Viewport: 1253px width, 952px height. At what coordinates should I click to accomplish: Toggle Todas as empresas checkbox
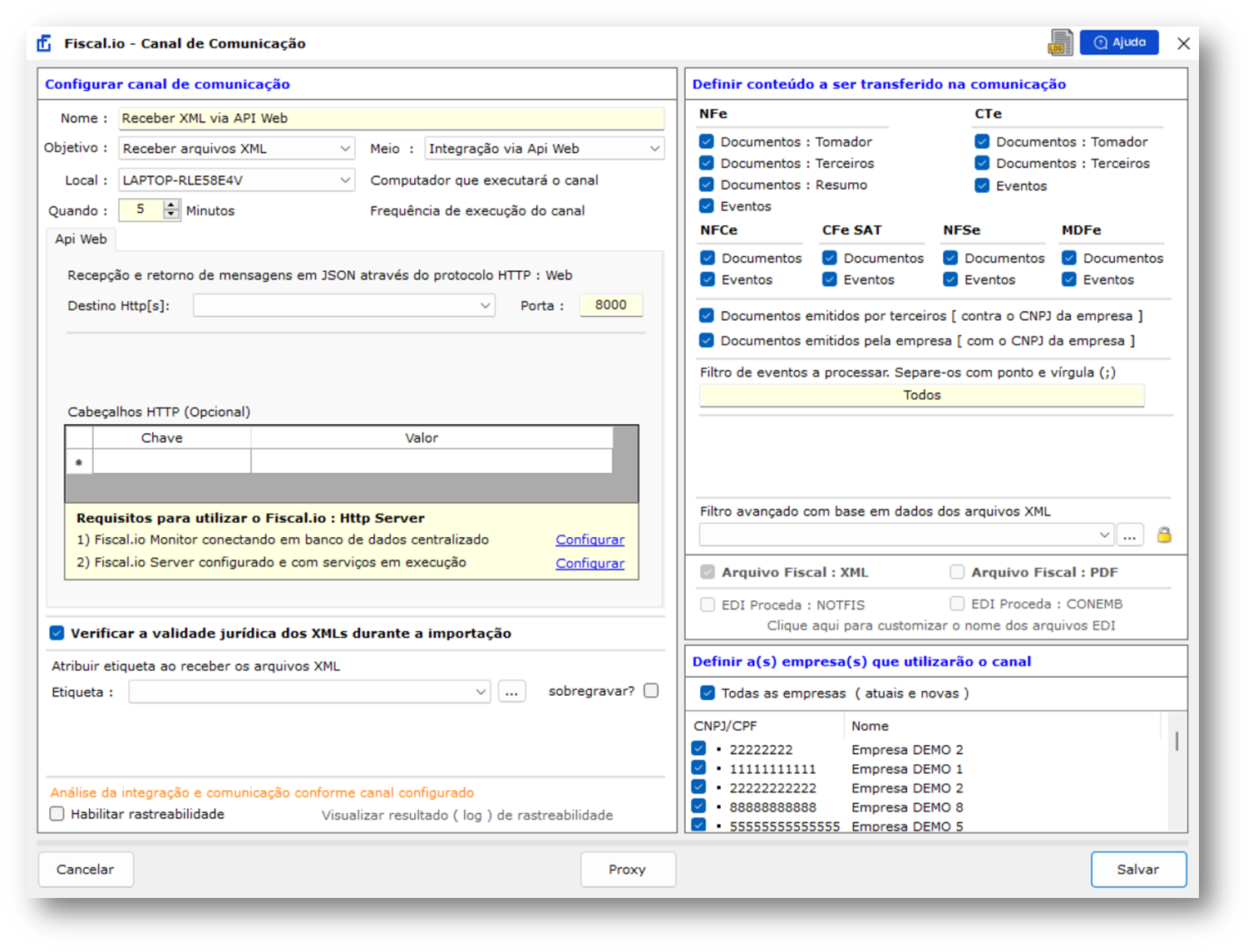coord(708,693)
